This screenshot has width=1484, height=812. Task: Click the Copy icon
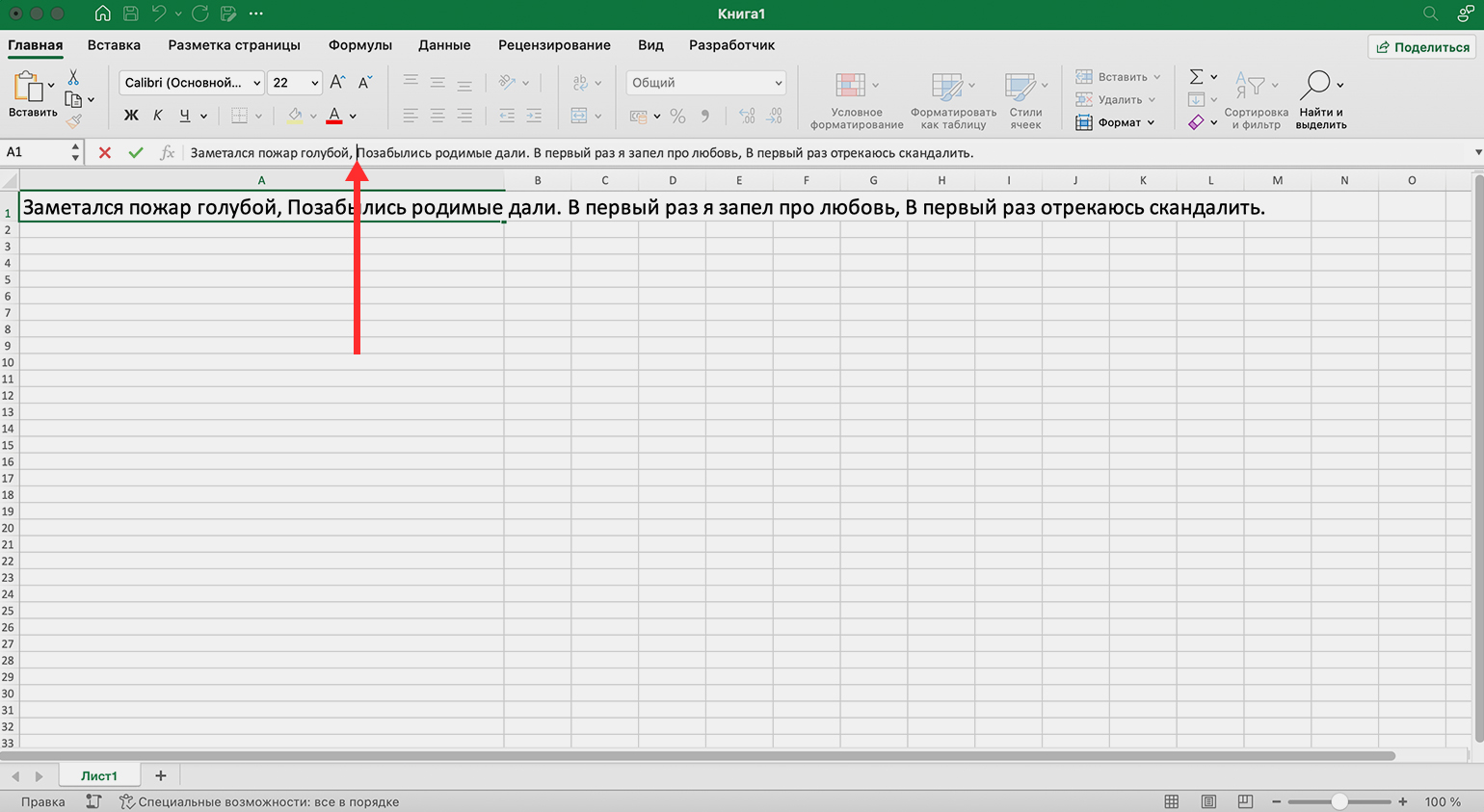(73, 99)
